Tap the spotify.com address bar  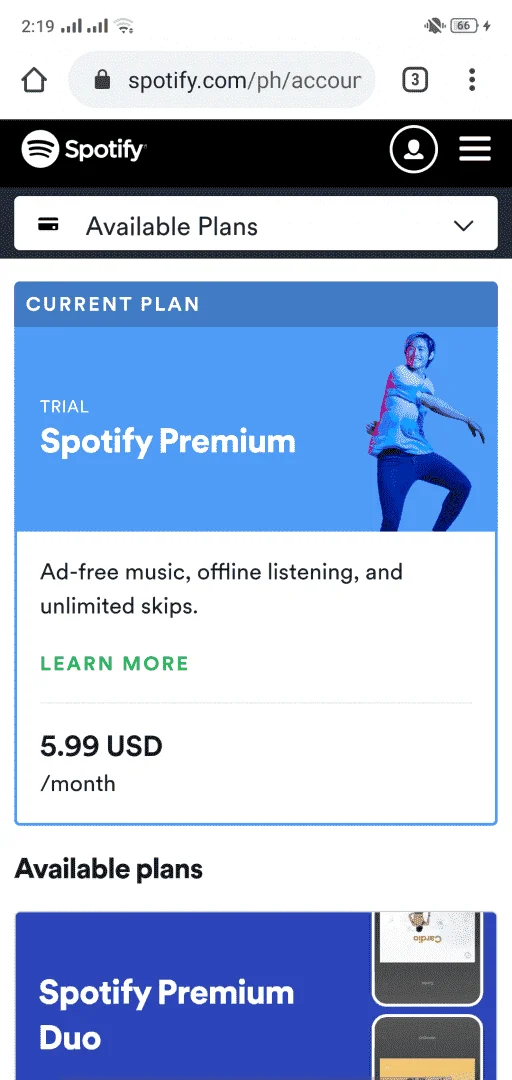click(222, 80)
